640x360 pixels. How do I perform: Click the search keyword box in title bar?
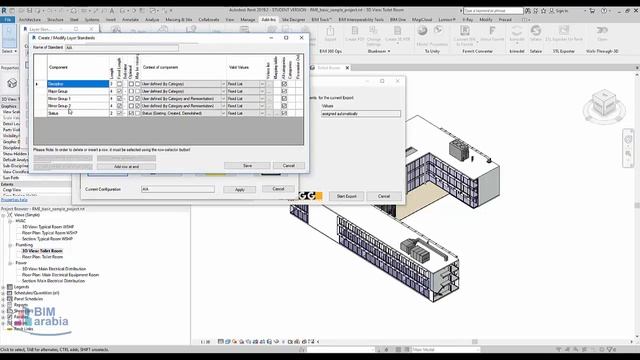[x=493, y=11]
